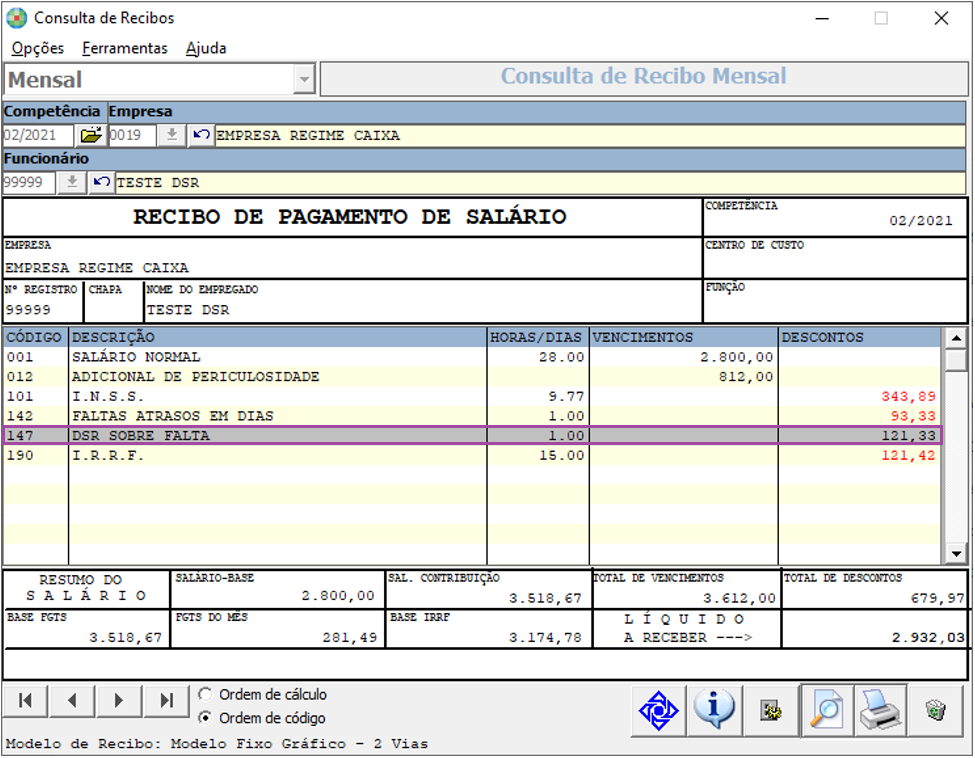The width and height of the screenshot is (975, 758).
Task: Open the Mensal type dropdown
Action: [304, 80]
